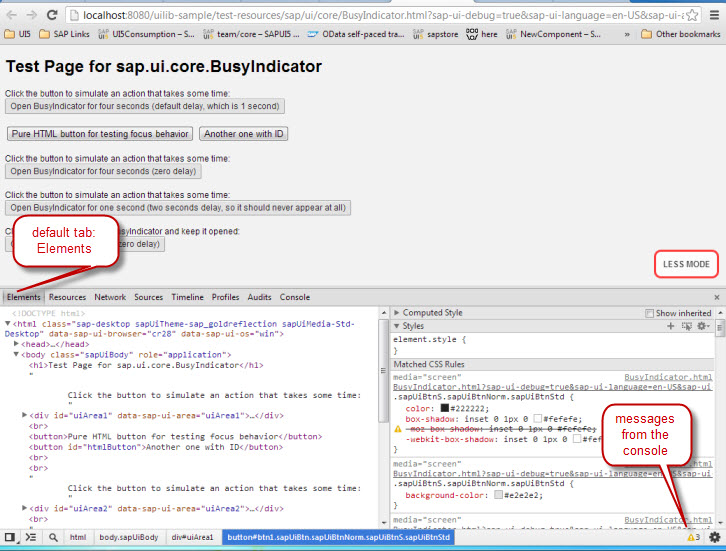Show console drawer icon
Viewport: 726px width, 551px height.
(31, 537)
